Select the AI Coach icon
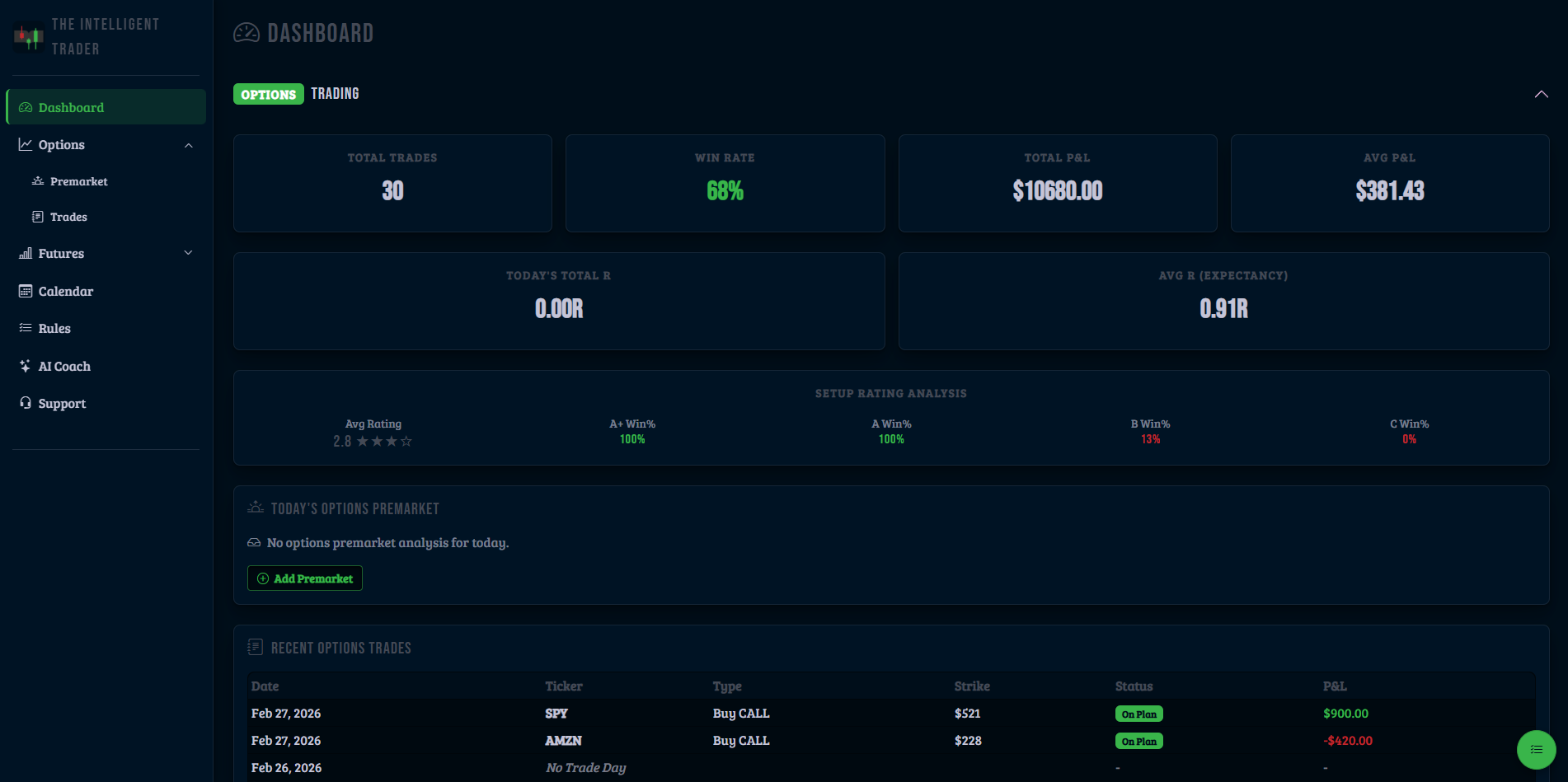Viewport: 1568px width, 782px height. click(26, 366)
